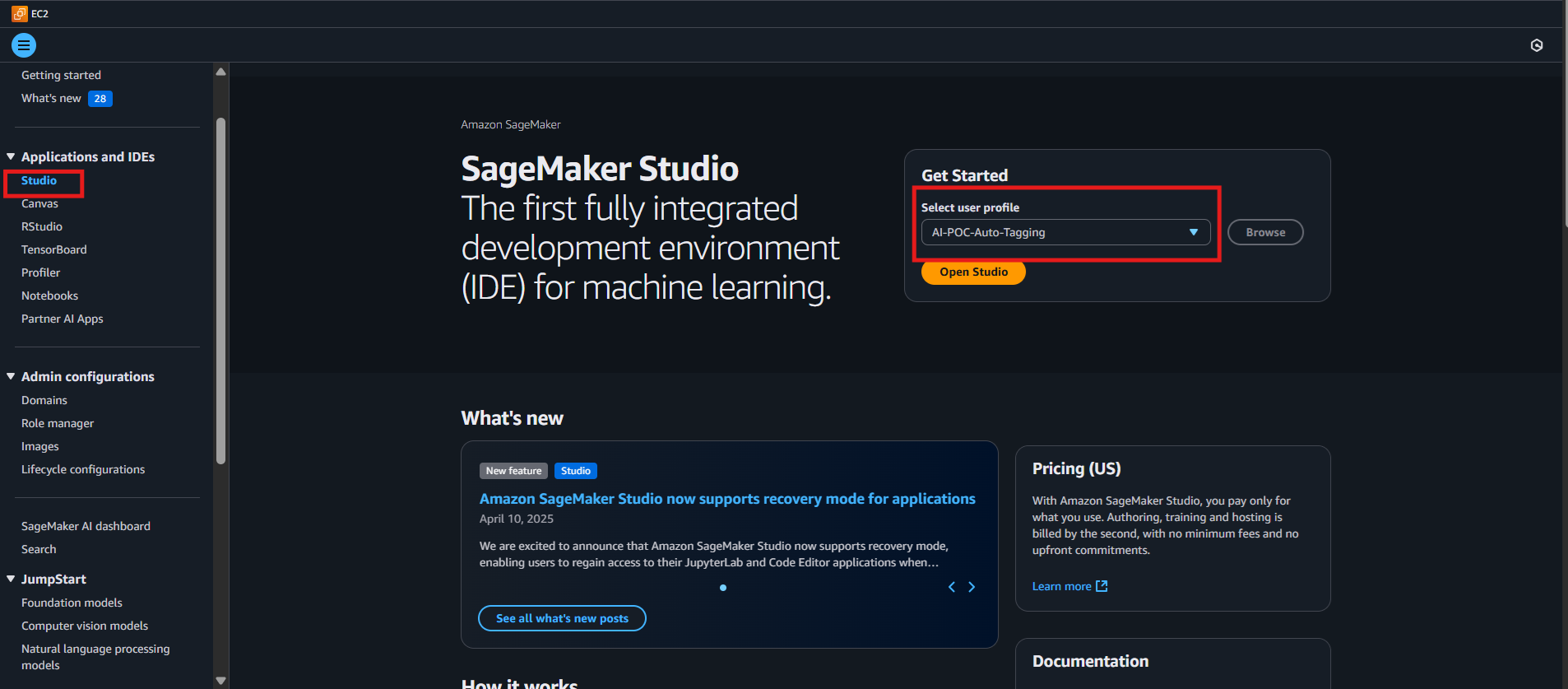Open Partner AI Apps sidebar item
1568x689 pixels.
(62, 319)
